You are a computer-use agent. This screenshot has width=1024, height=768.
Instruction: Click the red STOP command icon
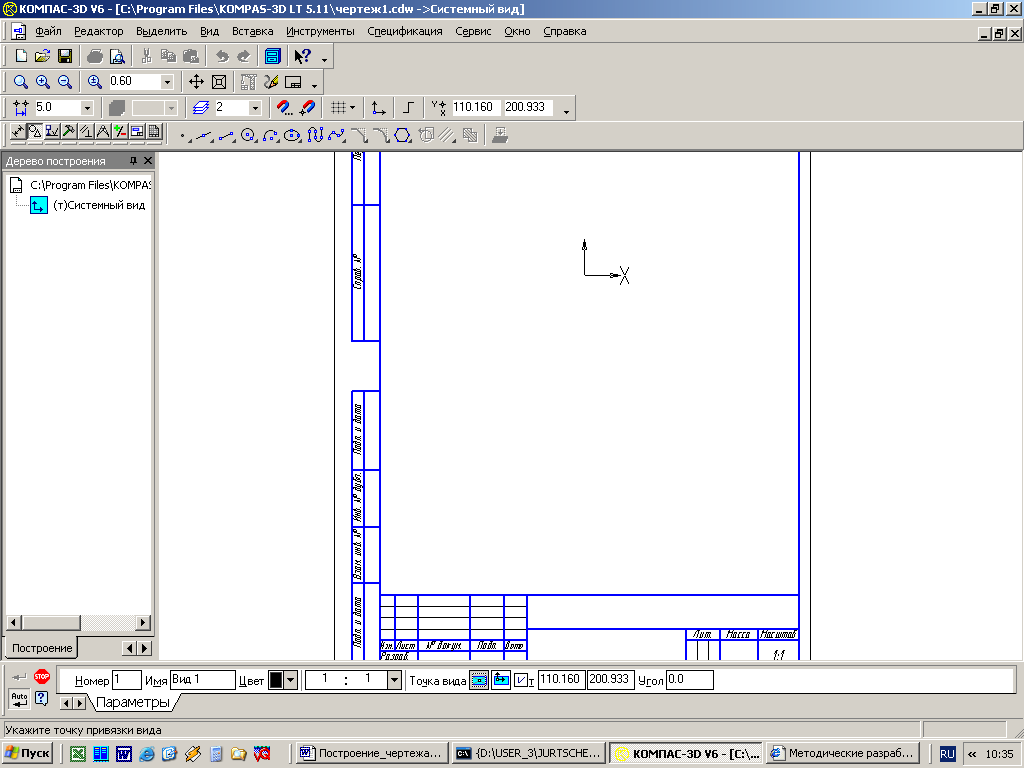42,677
